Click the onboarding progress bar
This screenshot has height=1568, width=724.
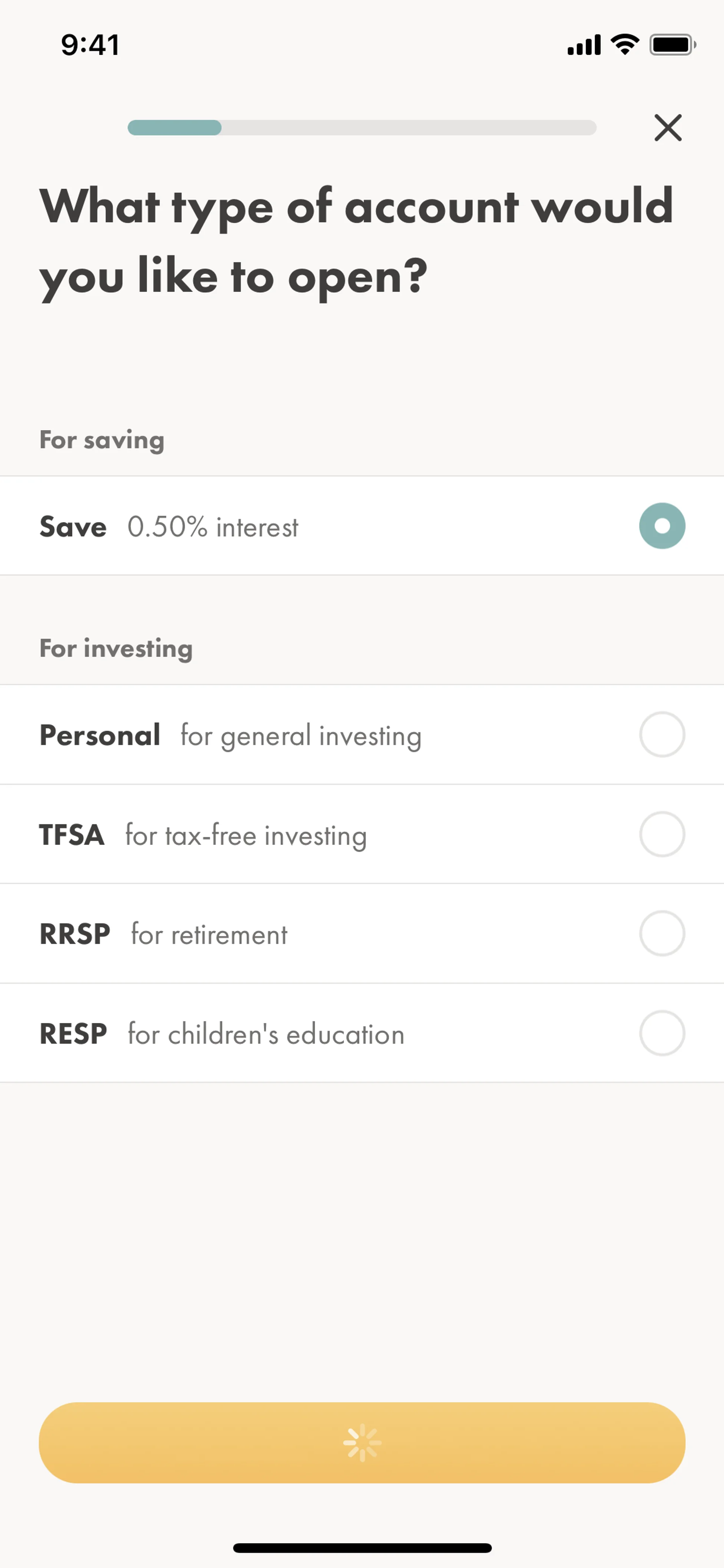point(361,128)
